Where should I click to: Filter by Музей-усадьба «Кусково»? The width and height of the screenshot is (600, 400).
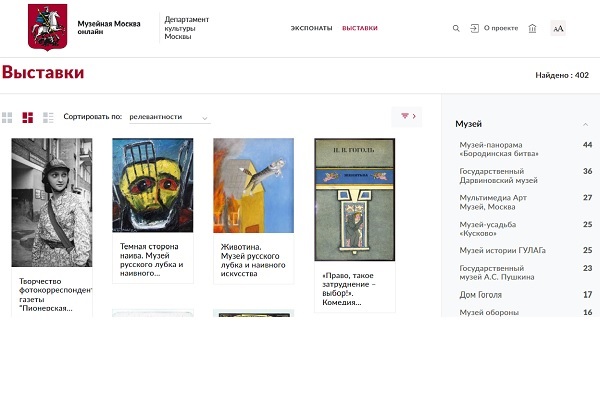488,229
